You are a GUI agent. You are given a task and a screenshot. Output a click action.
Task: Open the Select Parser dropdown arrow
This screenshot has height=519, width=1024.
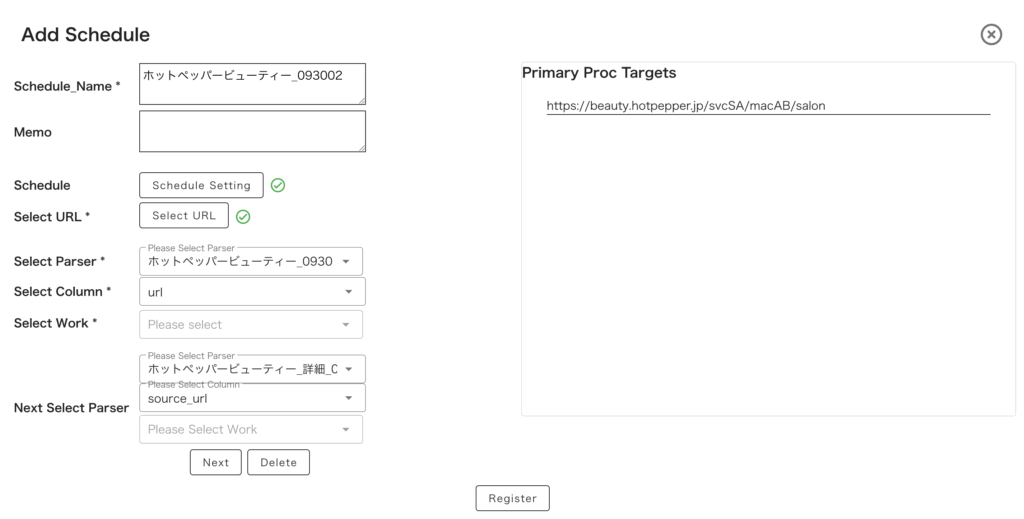pos(346,262)
